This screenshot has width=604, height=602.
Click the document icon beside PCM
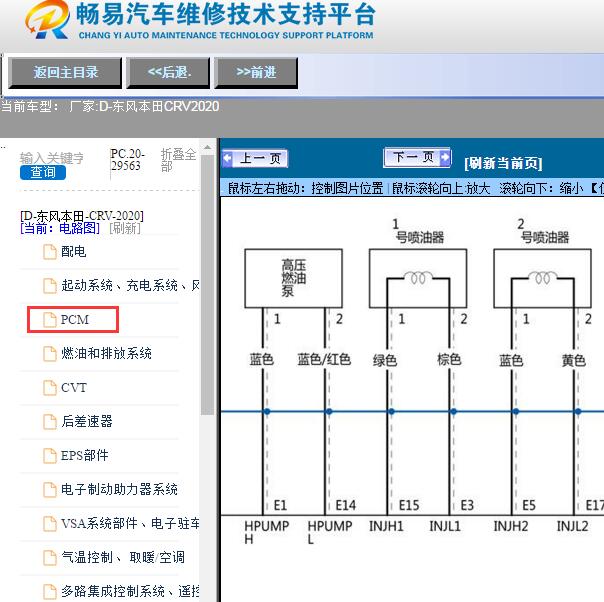50,320
